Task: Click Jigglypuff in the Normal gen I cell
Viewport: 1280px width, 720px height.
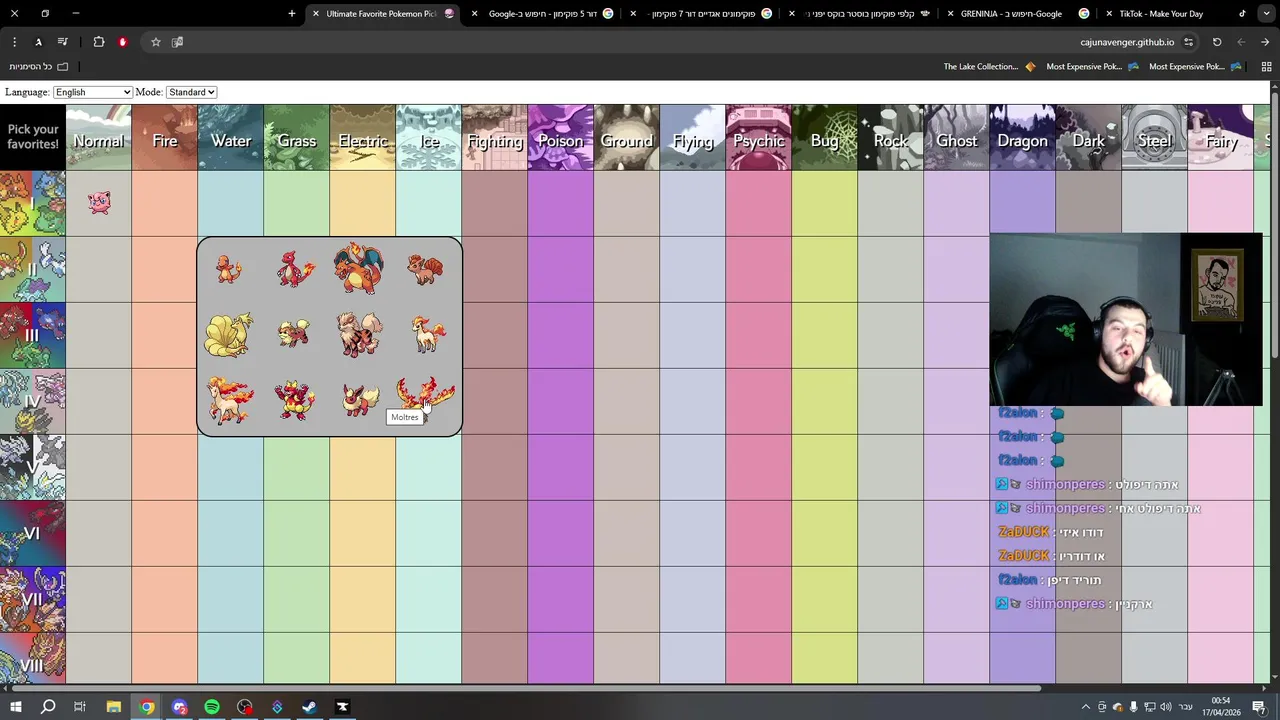Action: [x=99, y=203]
